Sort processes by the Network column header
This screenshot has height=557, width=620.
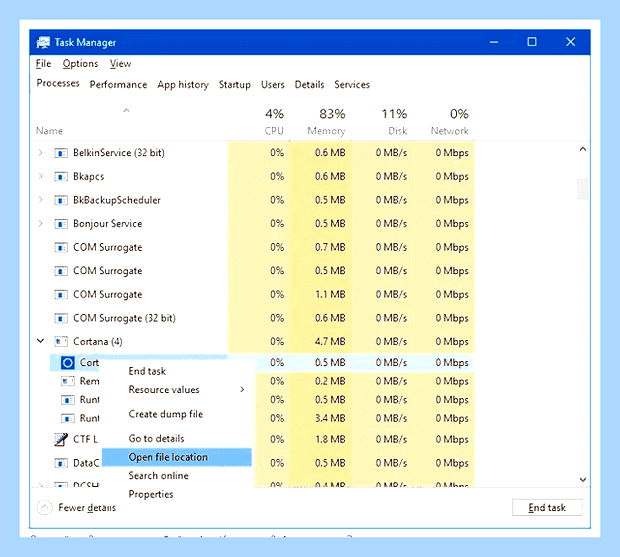point(450,131)
